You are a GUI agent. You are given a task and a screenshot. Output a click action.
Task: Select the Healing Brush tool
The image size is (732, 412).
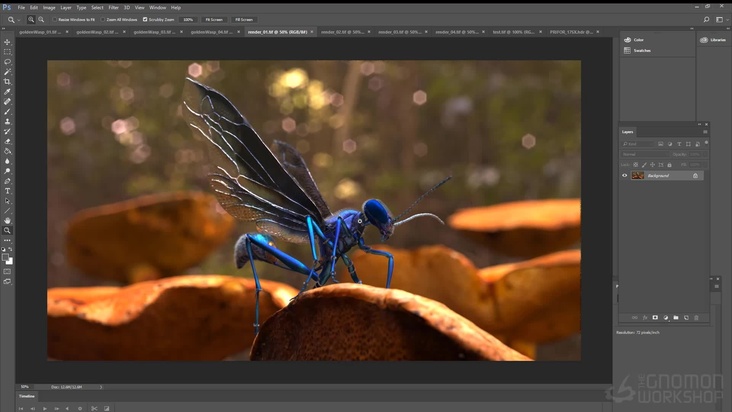coord(7,101)
